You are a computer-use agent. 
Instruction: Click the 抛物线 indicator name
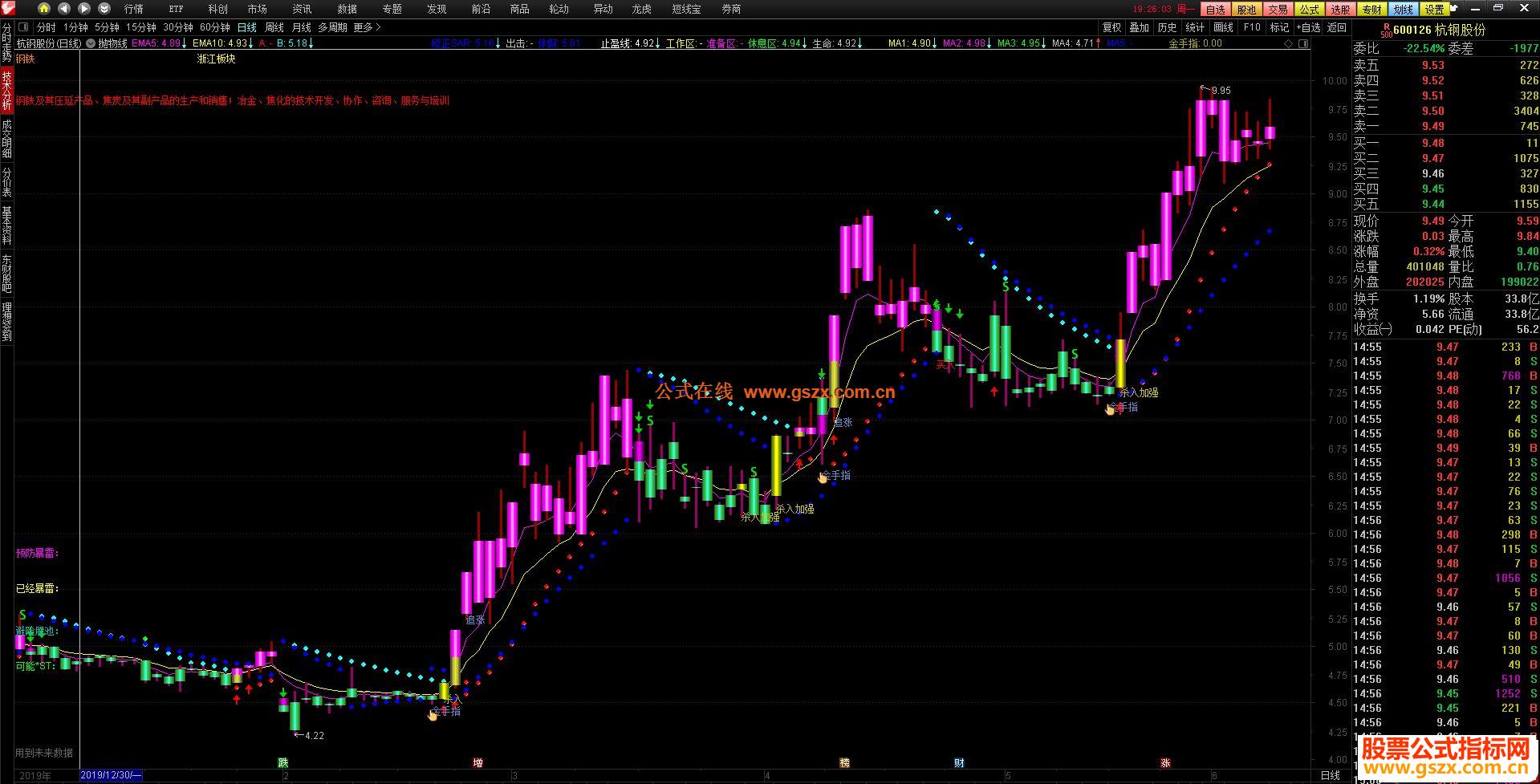coord(113,43)
